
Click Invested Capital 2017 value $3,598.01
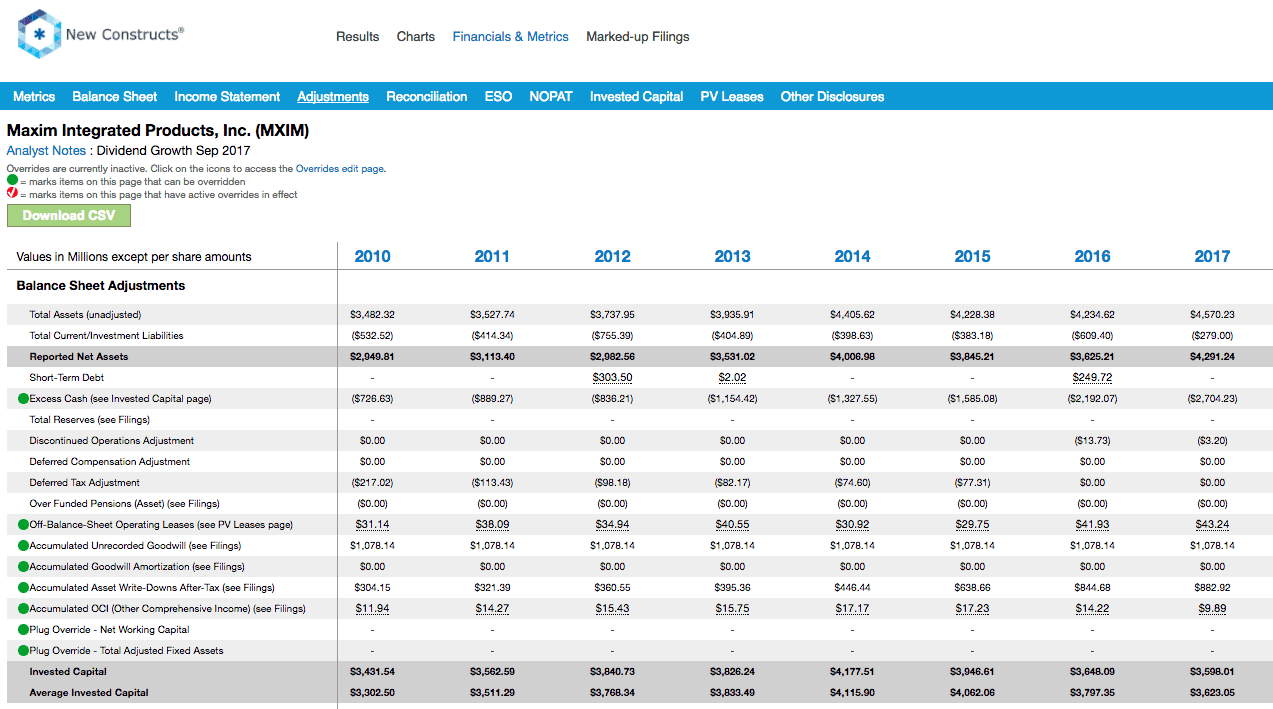click(x=1212, y=672)
